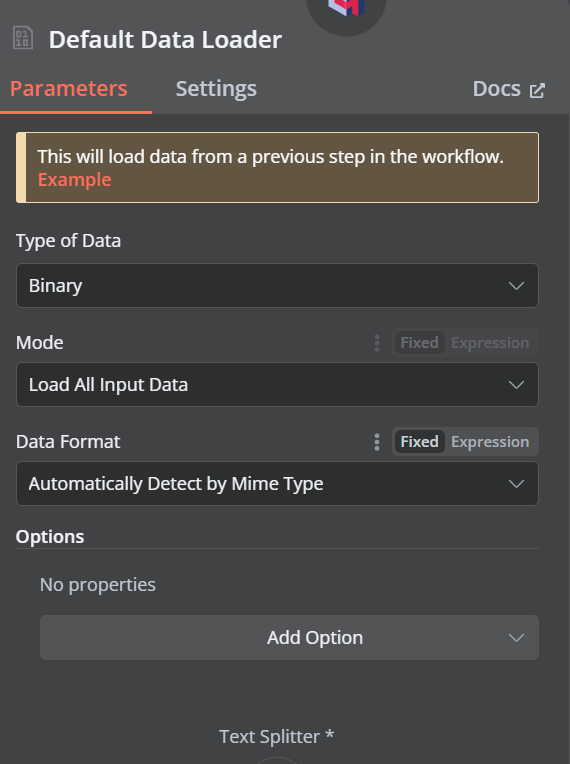The width and height of the screenshot is (570, 764).
Task: Switch Mode field to Expression
Action: click(x=490, y=343)
